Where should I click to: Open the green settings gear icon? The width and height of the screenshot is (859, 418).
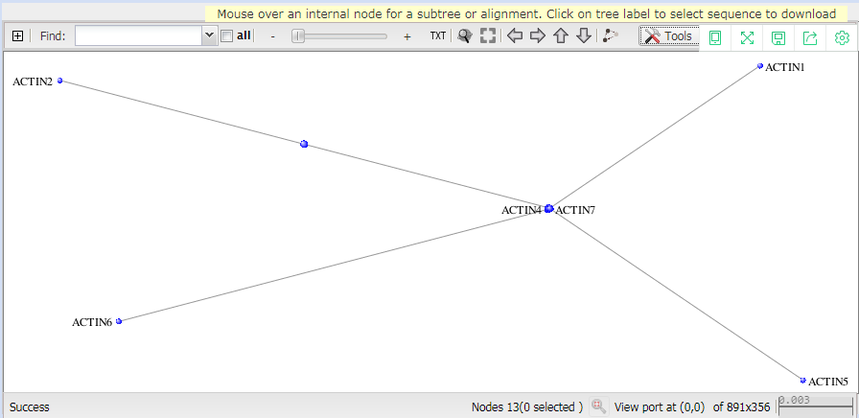842,37
